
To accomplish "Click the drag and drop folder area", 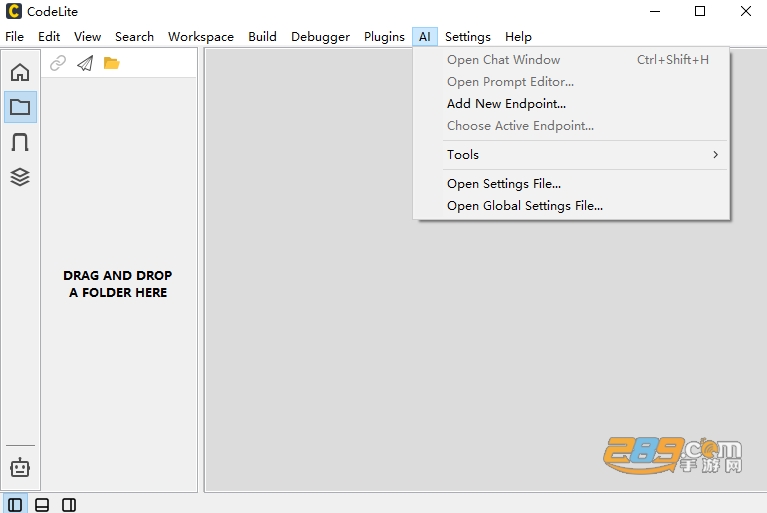I will pos(118,284).
